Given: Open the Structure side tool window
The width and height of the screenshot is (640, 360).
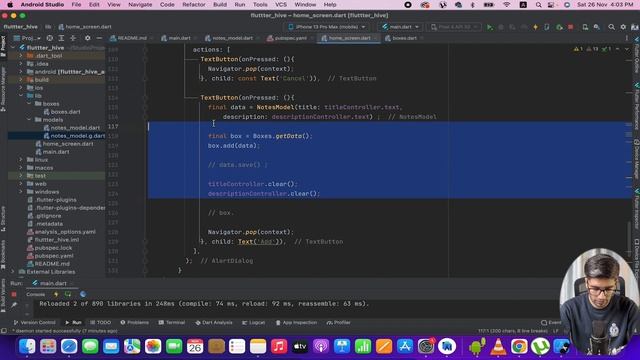Looking at the screenshot, I should [3, 218].
